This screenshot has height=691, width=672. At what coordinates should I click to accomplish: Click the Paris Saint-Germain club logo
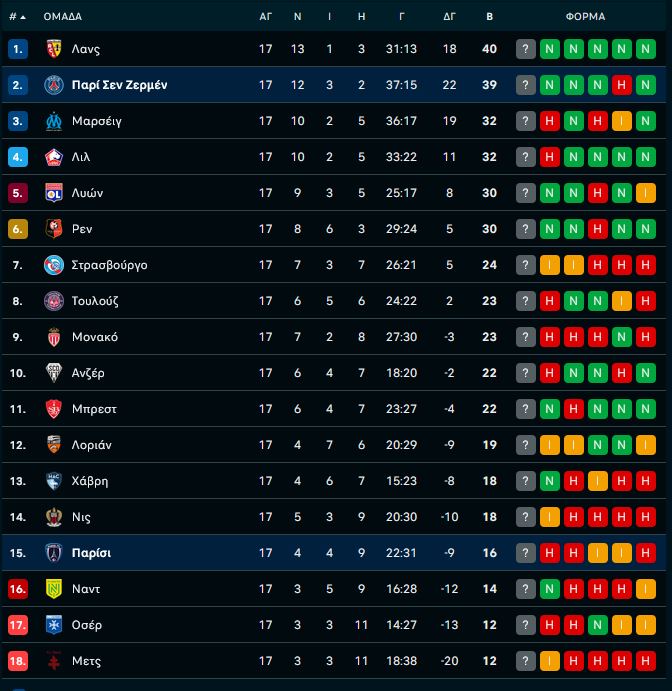54,85
